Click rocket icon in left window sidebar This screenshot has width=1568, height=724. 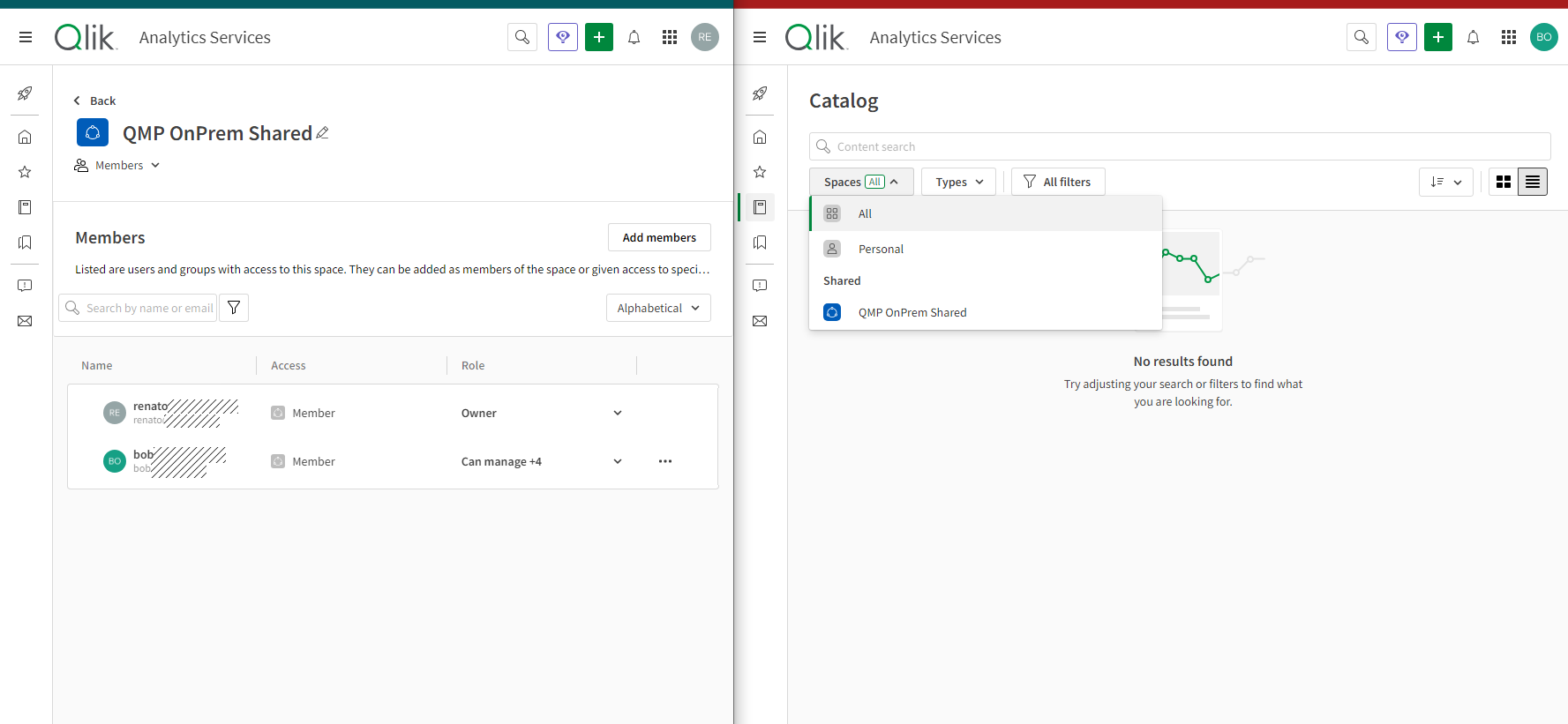pyautogui.click(x=25, y=93)
